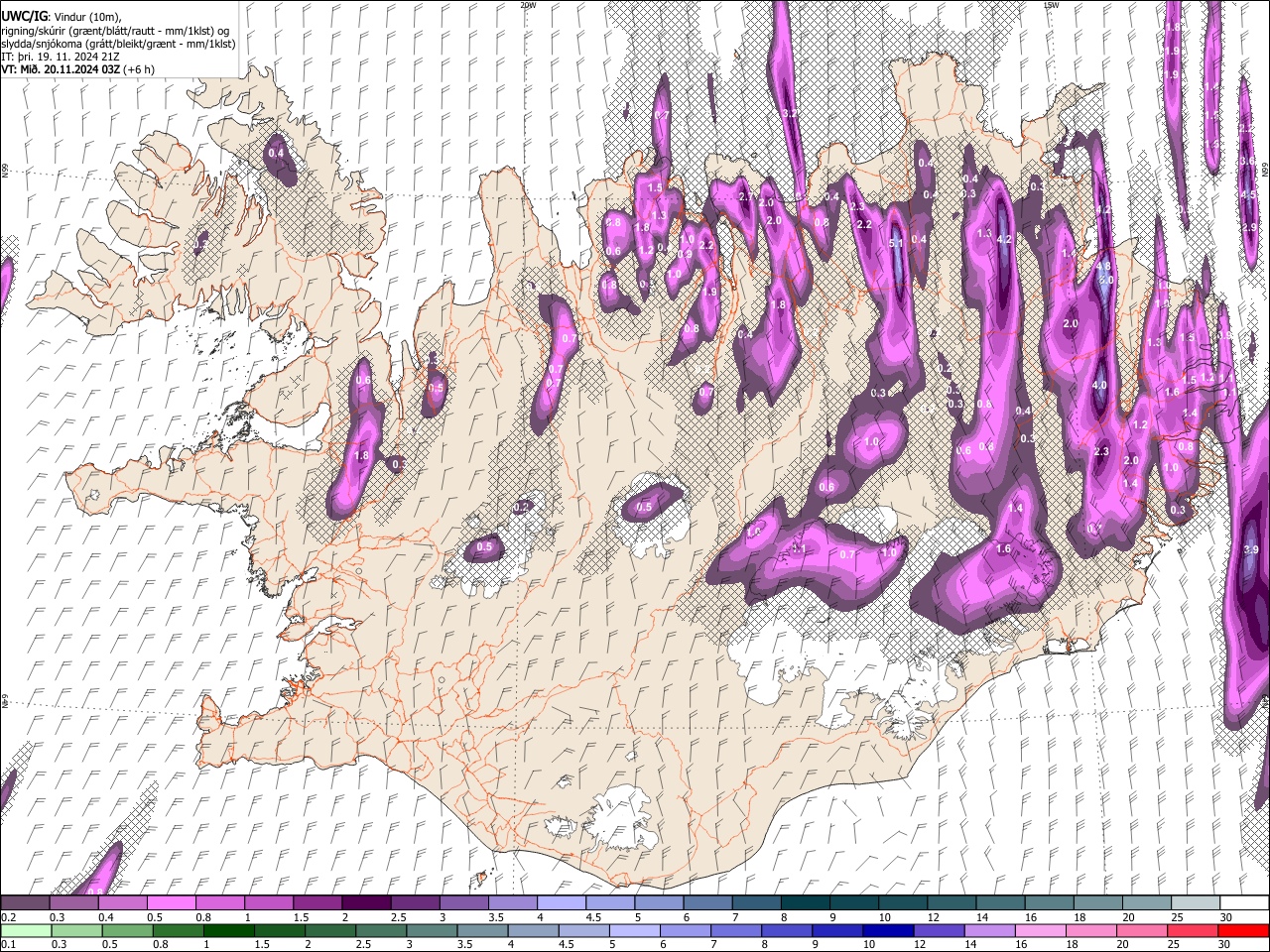Image resolution: width=1270 pixels, height=952 pixels.
Task: Pick the dark teal snow swatch starting at 8
Action: click(806, 902)
